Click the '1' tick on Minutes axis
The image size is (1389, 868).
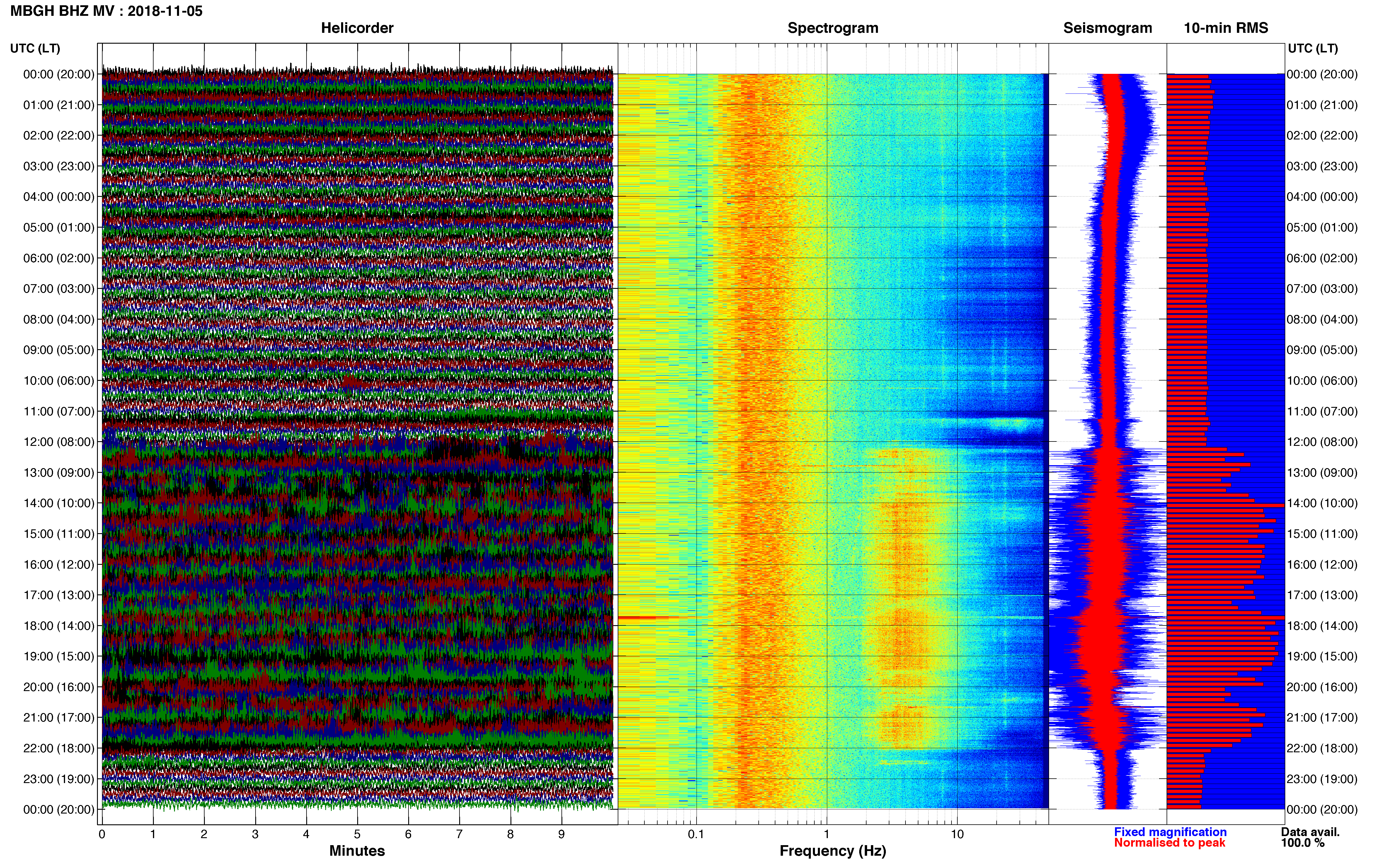[x=153, y=835]
